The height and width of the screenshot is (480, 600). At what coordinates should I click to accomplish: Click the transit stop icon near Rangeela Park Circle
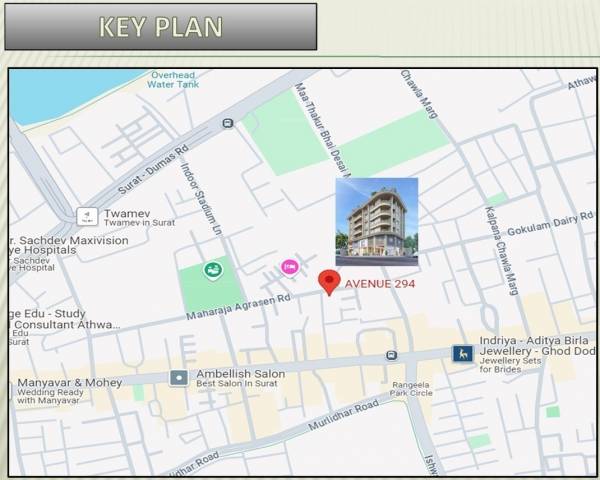pyautogui.click(x=391, y=355)
